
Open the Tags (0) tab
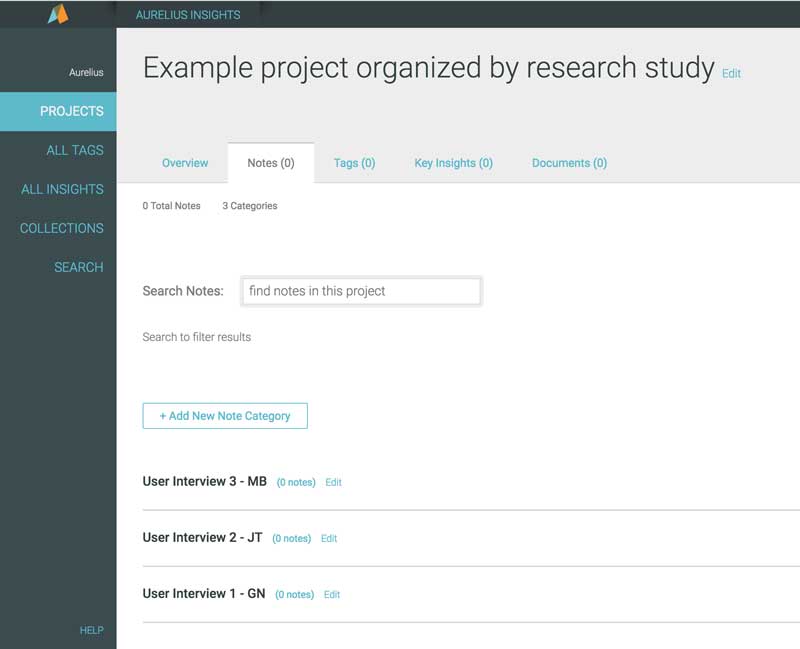pyautogui.click(x=355, y=163)
